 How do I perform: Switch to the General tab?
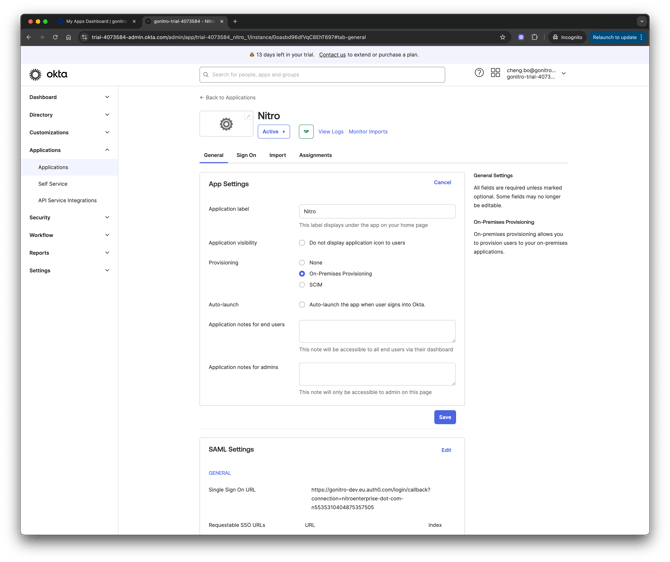213,155
